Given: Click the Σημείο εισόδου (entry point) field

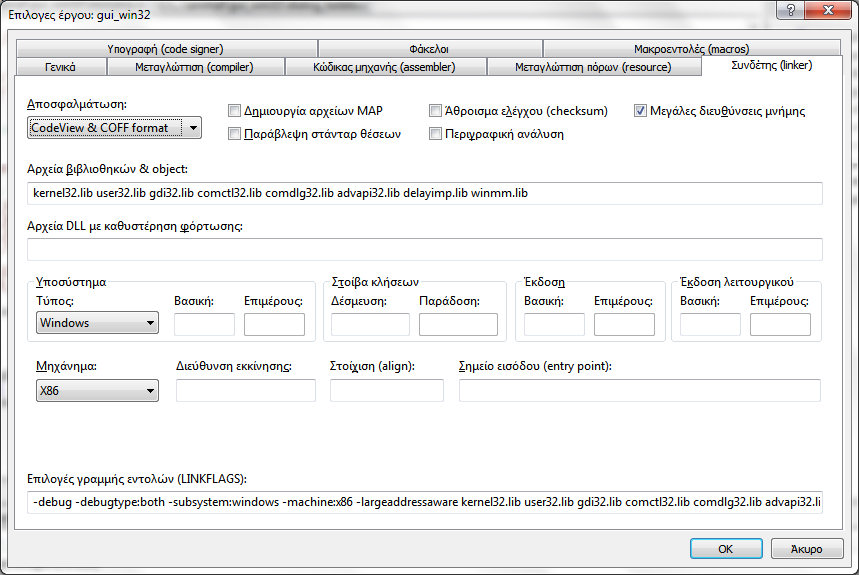Looking at the screenshot, I should tap(640, 390).
